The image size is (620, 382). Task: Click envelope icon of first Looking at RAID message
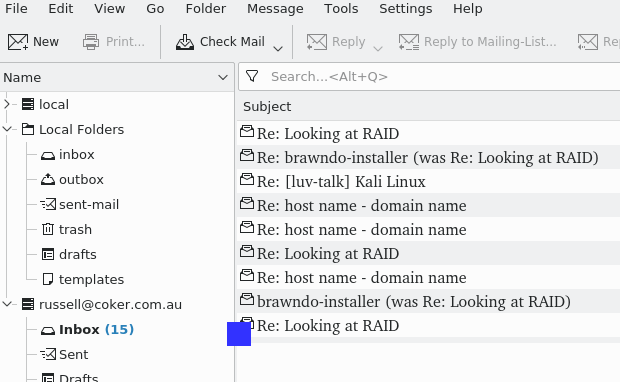click(247, 131)
